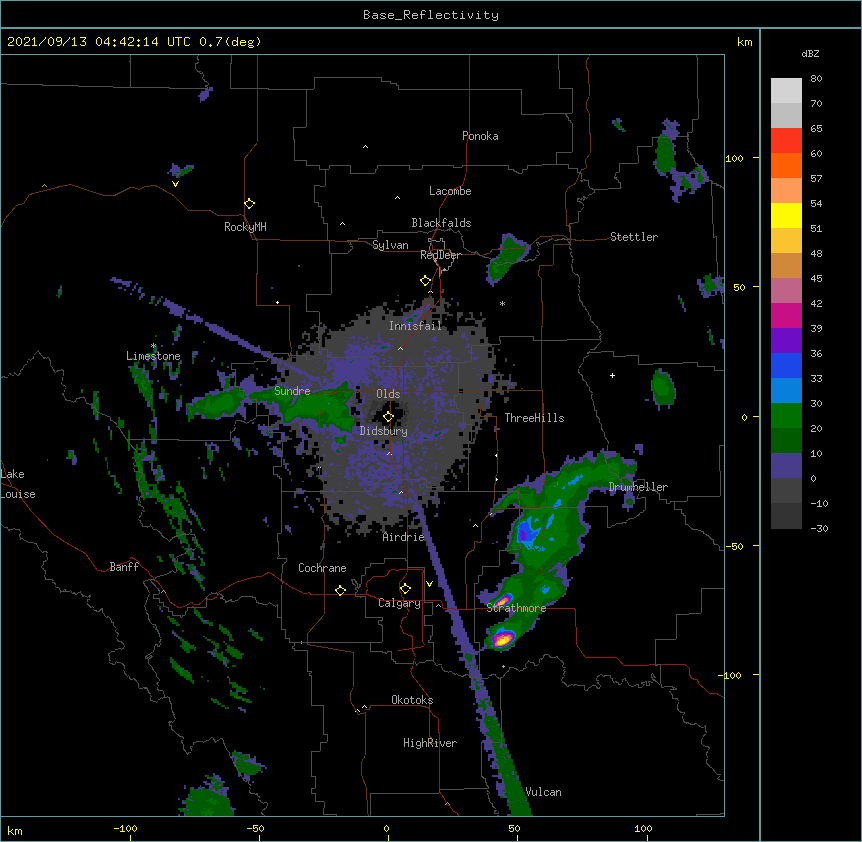Click the magenta 39 dBZ legend swatch

786,315
